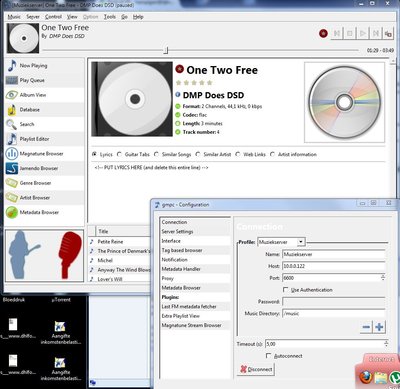Click the red record icon in toolbar

(x=323, y=33)
